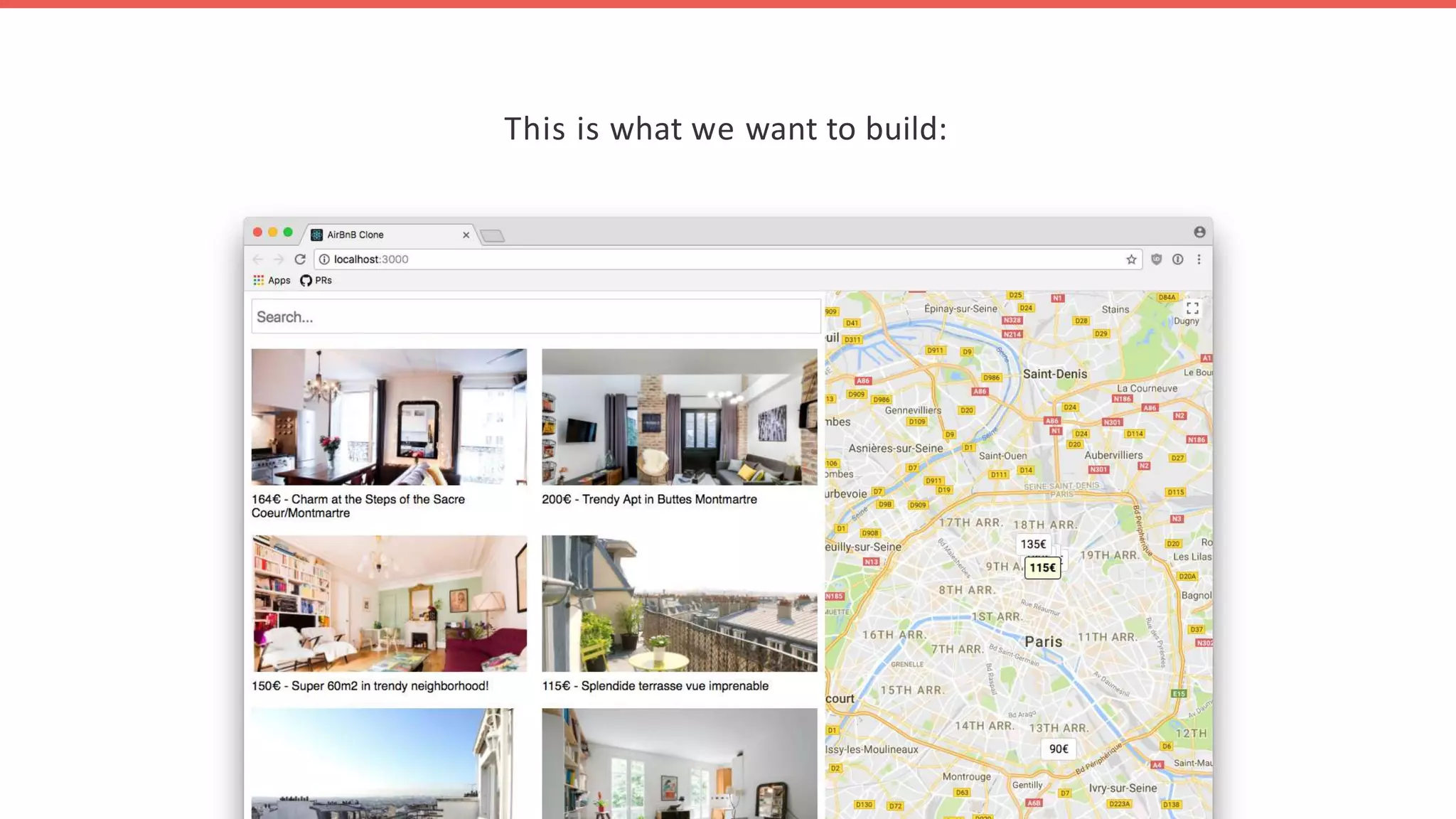This screenshot has height=819, width=1456.
Task: Click the browser forward arrow
Action: (279, 259)
